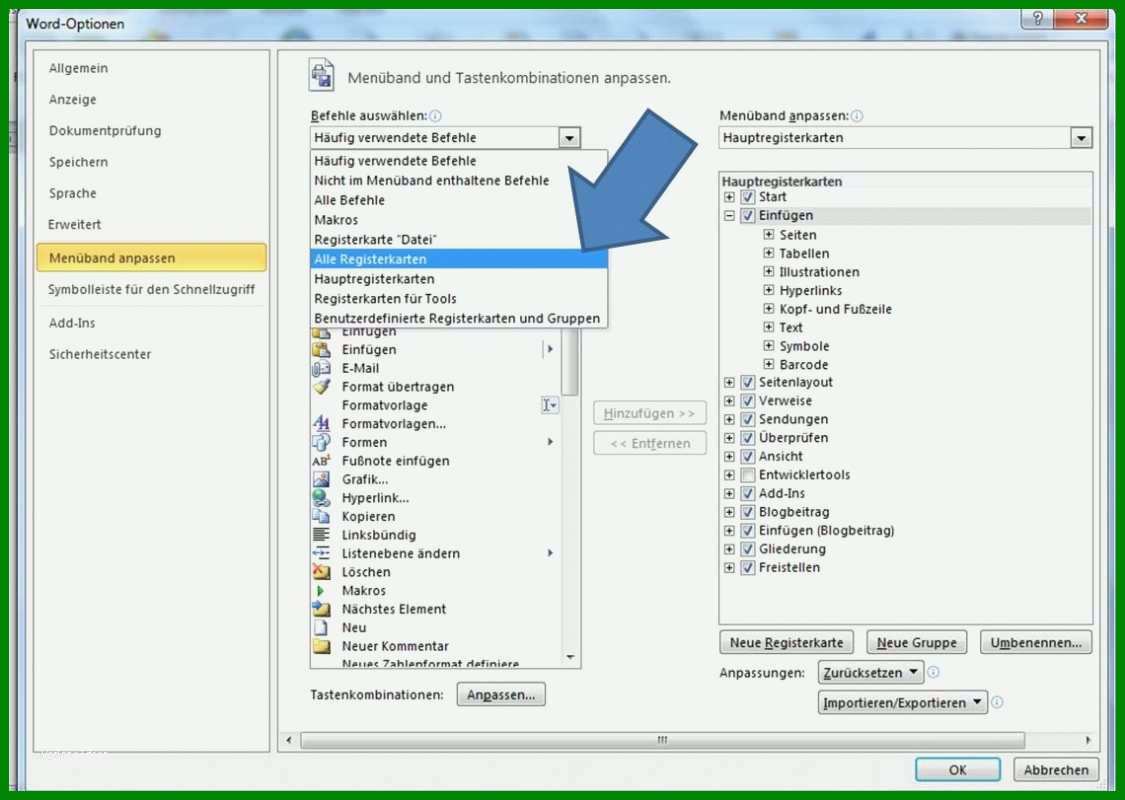Image resolution: width=1125 pixels, height=800 pixels.
Task: Toggle the Blogbeitrag checkbox
Action: click(x=748, y=512)
